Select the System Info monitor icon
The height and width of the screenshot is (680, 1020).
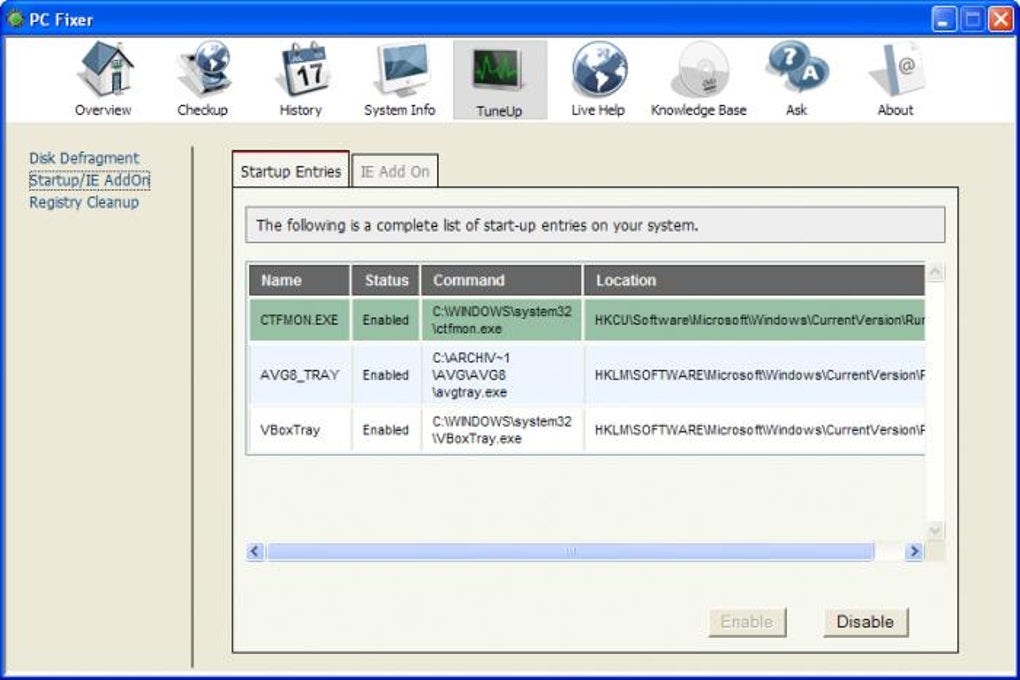[x=400, y=72]
